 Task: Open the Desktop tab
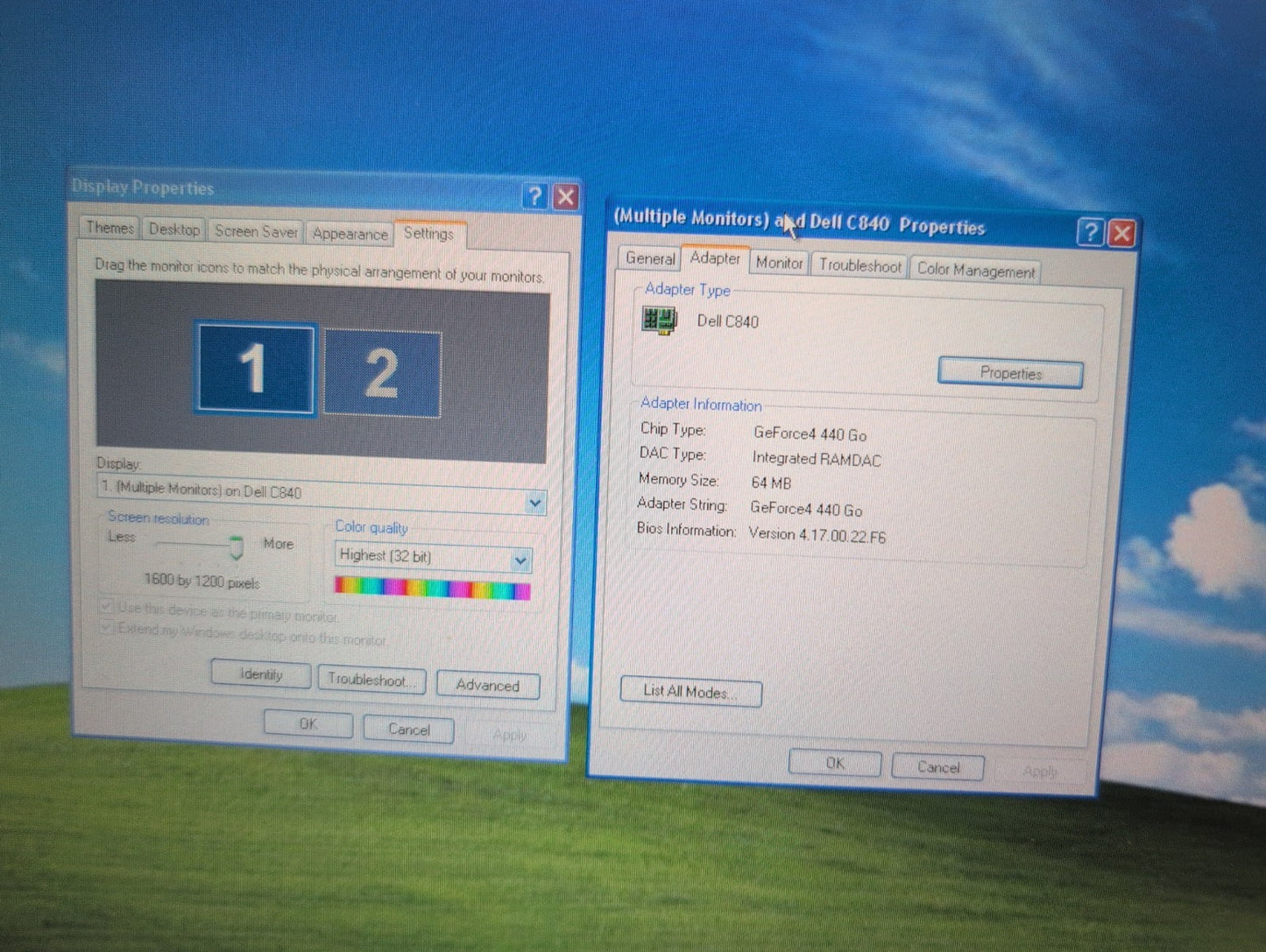pyautogui.click(x=173, y=229)
